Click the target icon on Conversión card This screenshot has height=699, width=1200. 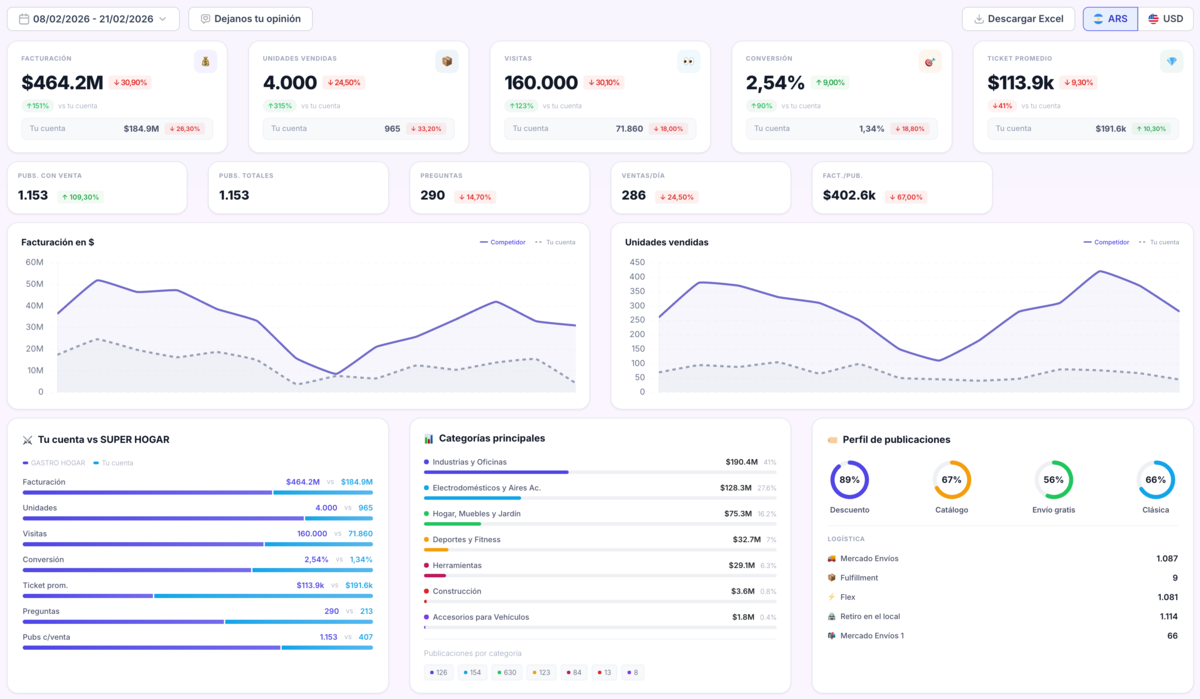tap(930, 62)
